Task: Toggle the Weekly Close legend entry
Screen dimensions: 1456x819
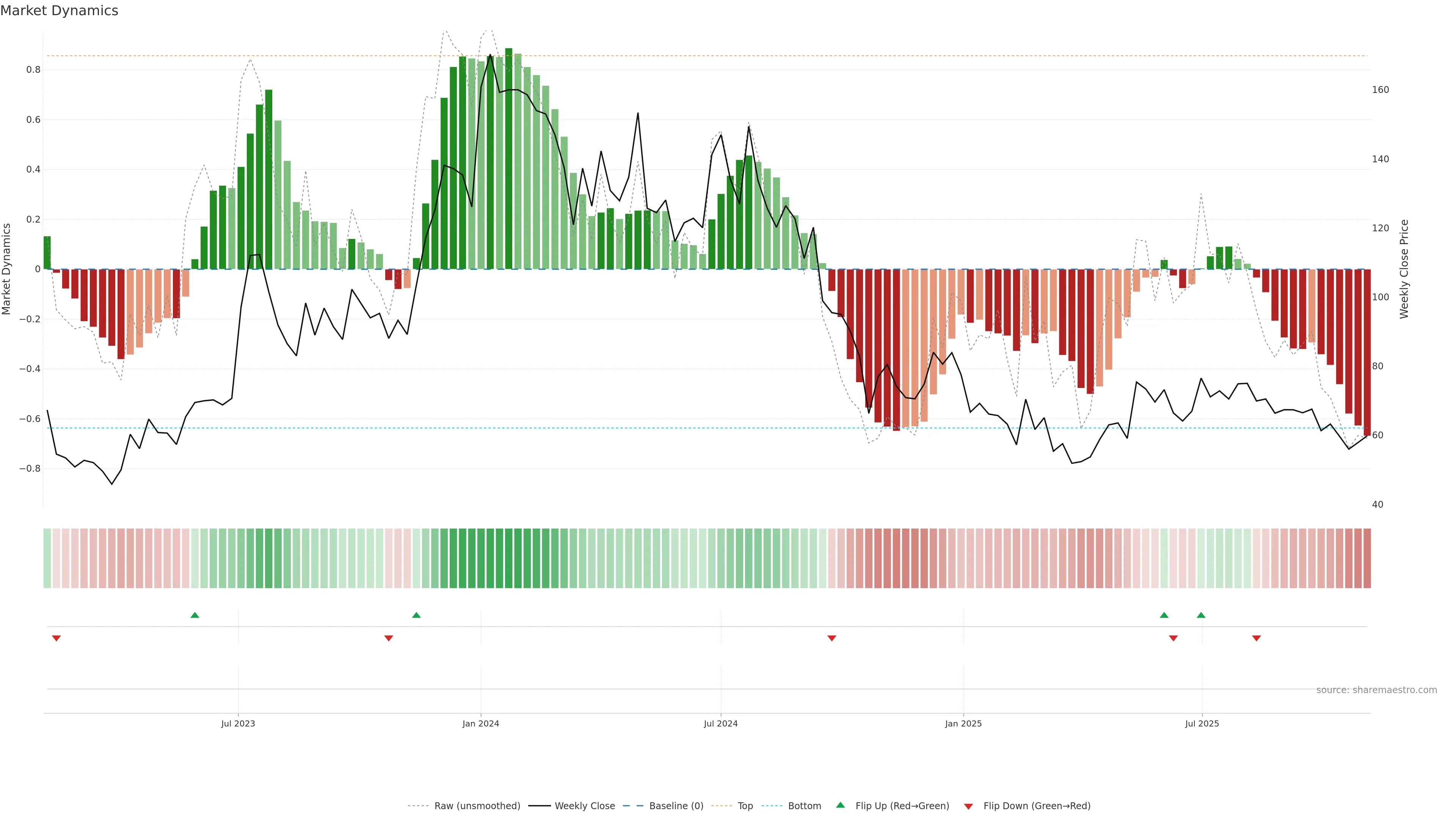Action: coord(584,806)
